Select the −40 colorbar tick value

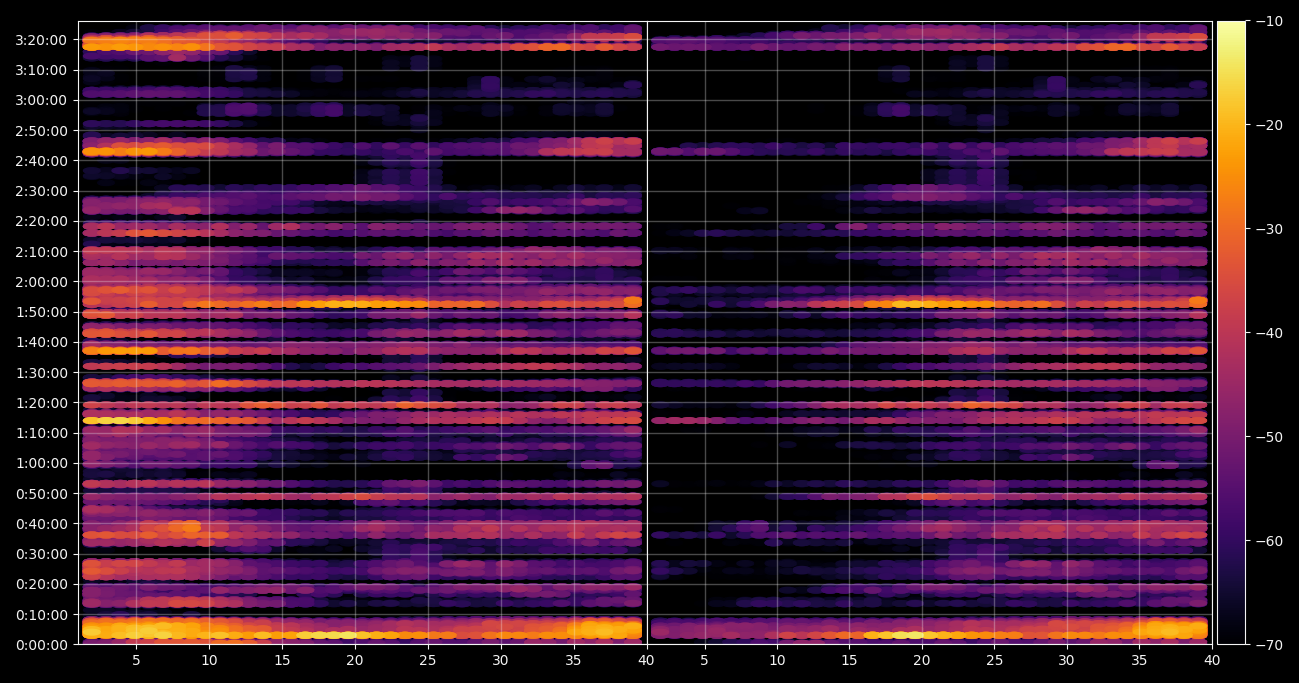(1271, 333)
